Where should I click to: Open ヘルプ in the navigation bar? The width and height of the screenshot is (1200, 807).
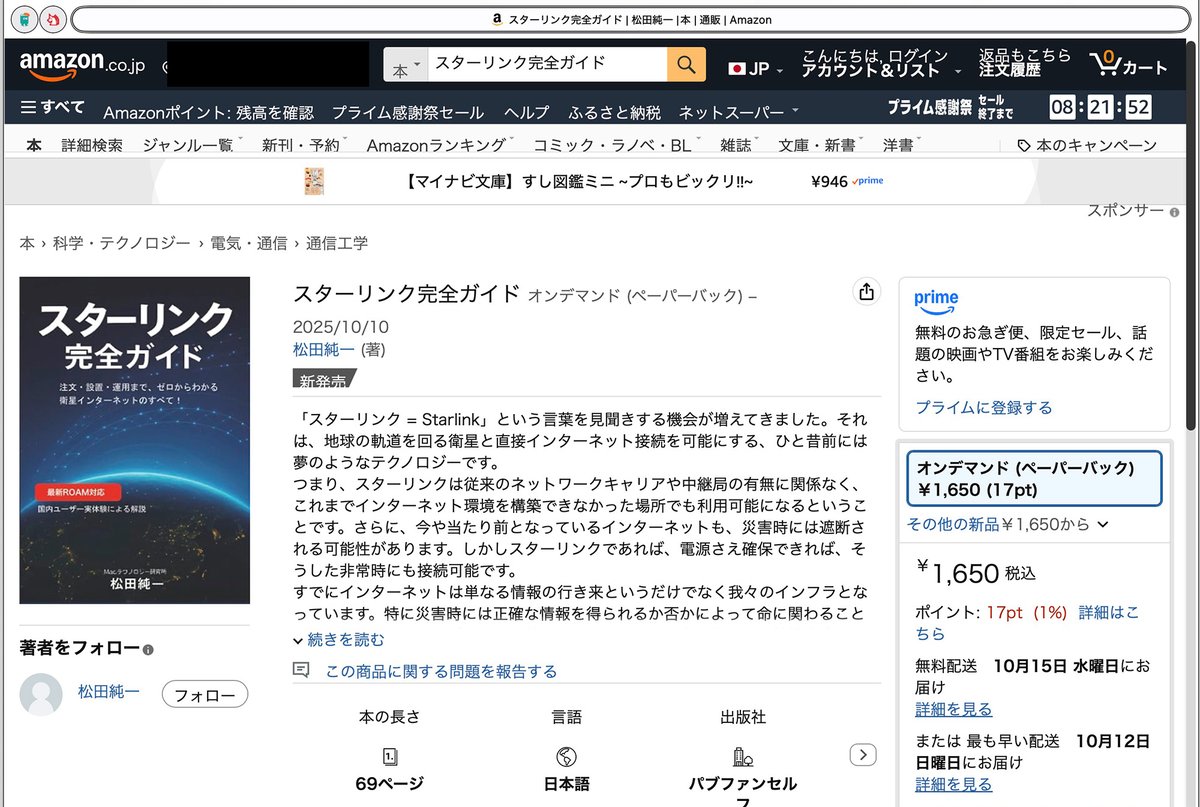tap(527, 112)
